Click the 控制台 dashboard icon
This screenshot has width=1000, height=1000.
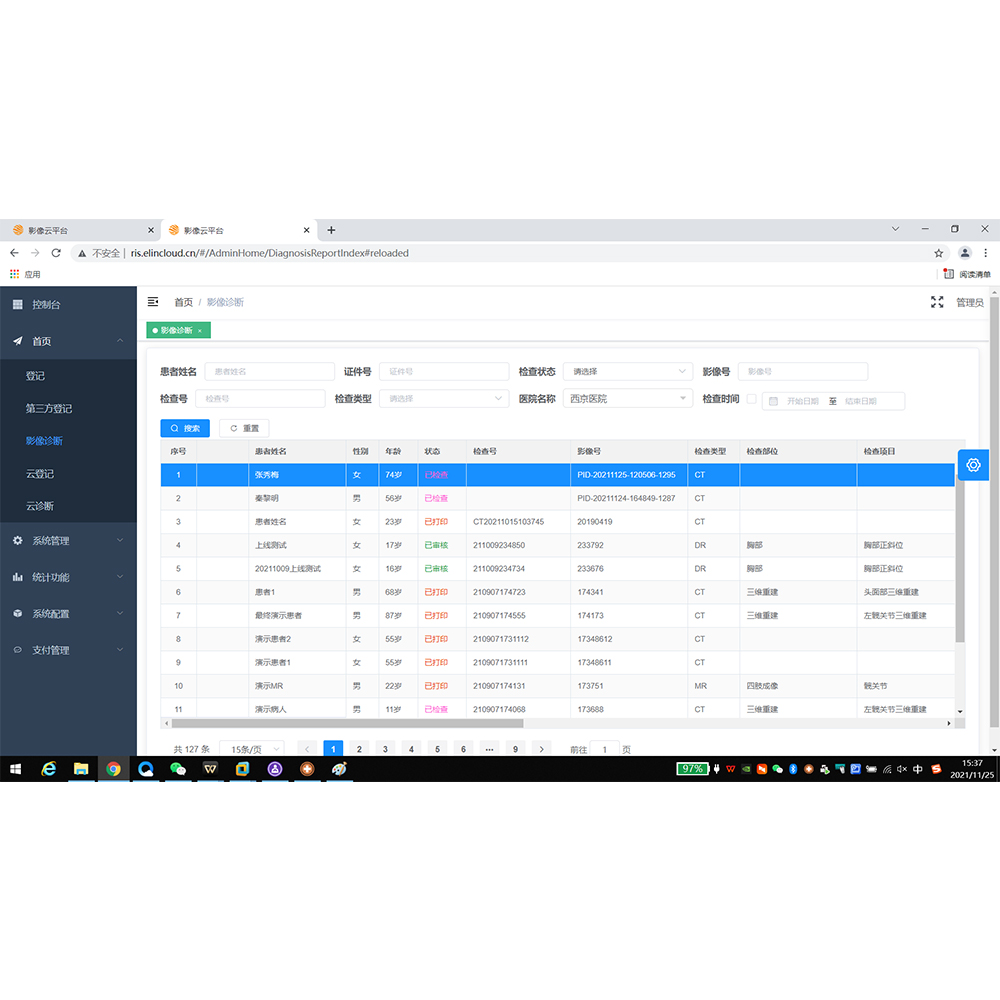tap(18, 304)
